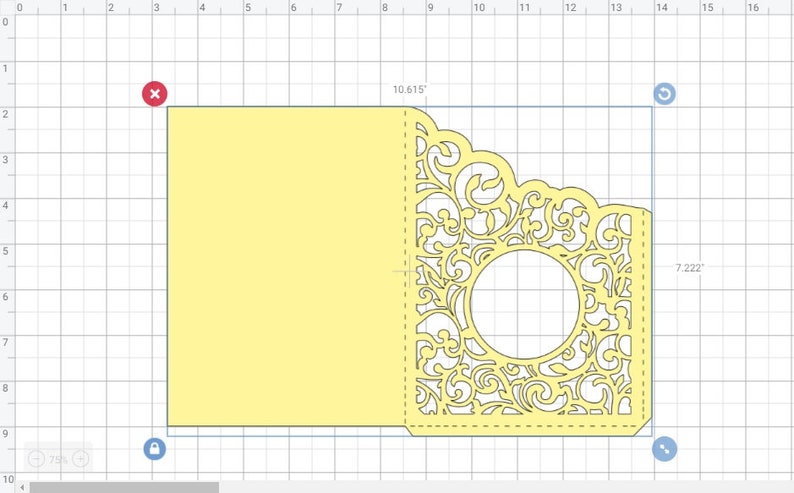Click the 7.222" height label
794x493 pixels.
point(689,268)
